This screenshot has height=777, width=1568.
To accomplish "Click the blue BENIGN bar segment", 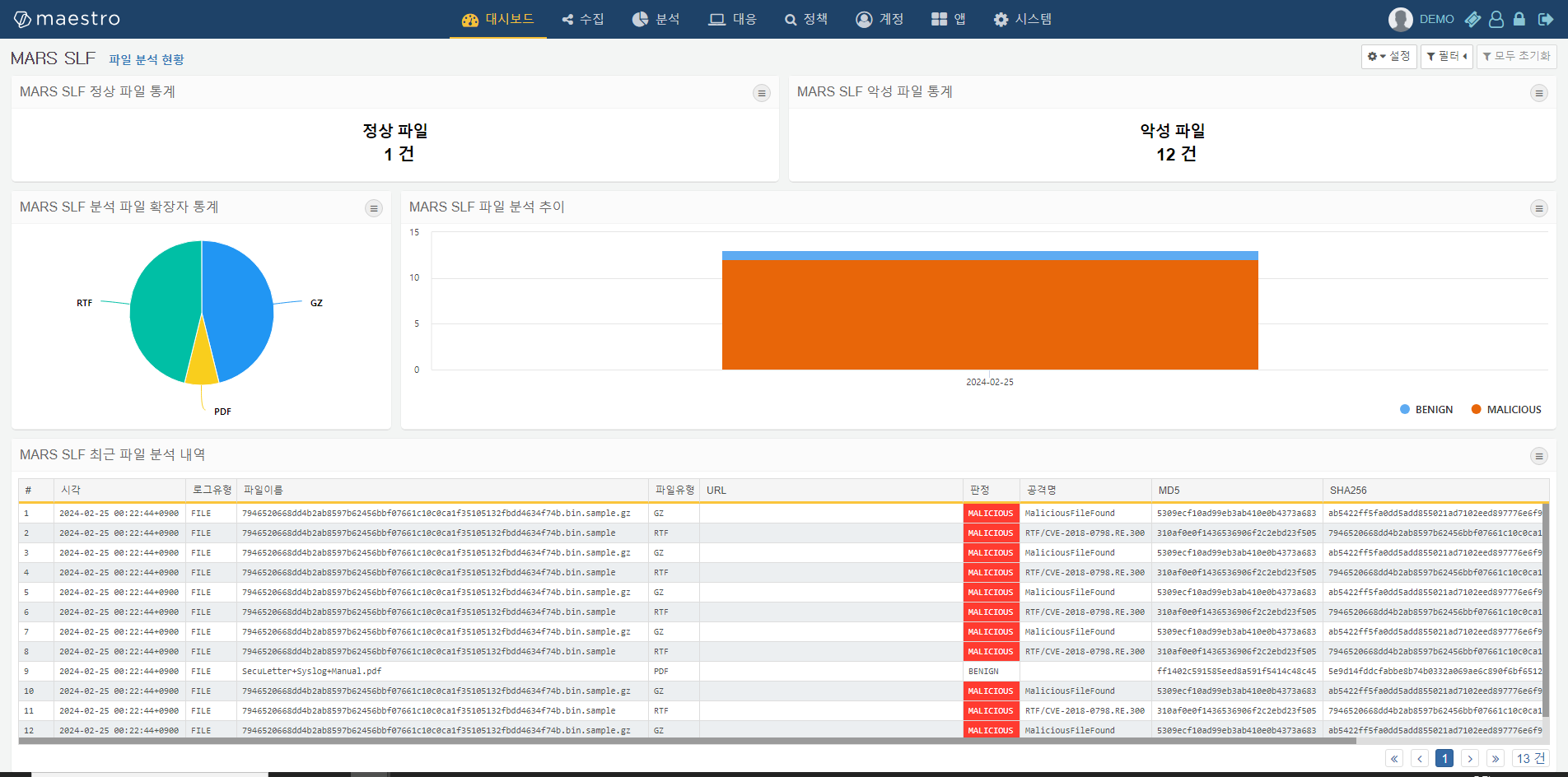I will point(990,255).
